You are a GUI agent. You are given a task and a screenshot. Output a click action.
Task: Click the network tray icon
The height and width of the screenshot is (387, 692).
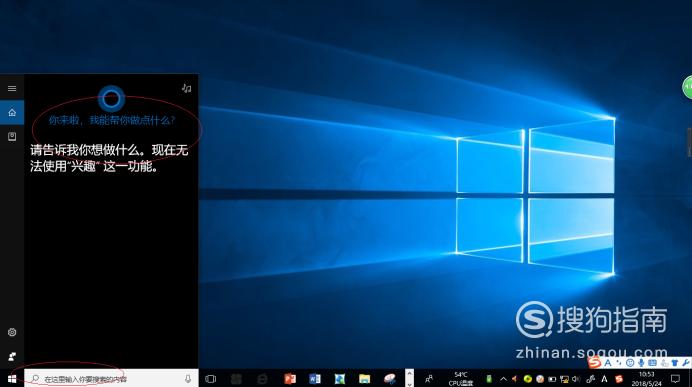(x=564, y=379)
